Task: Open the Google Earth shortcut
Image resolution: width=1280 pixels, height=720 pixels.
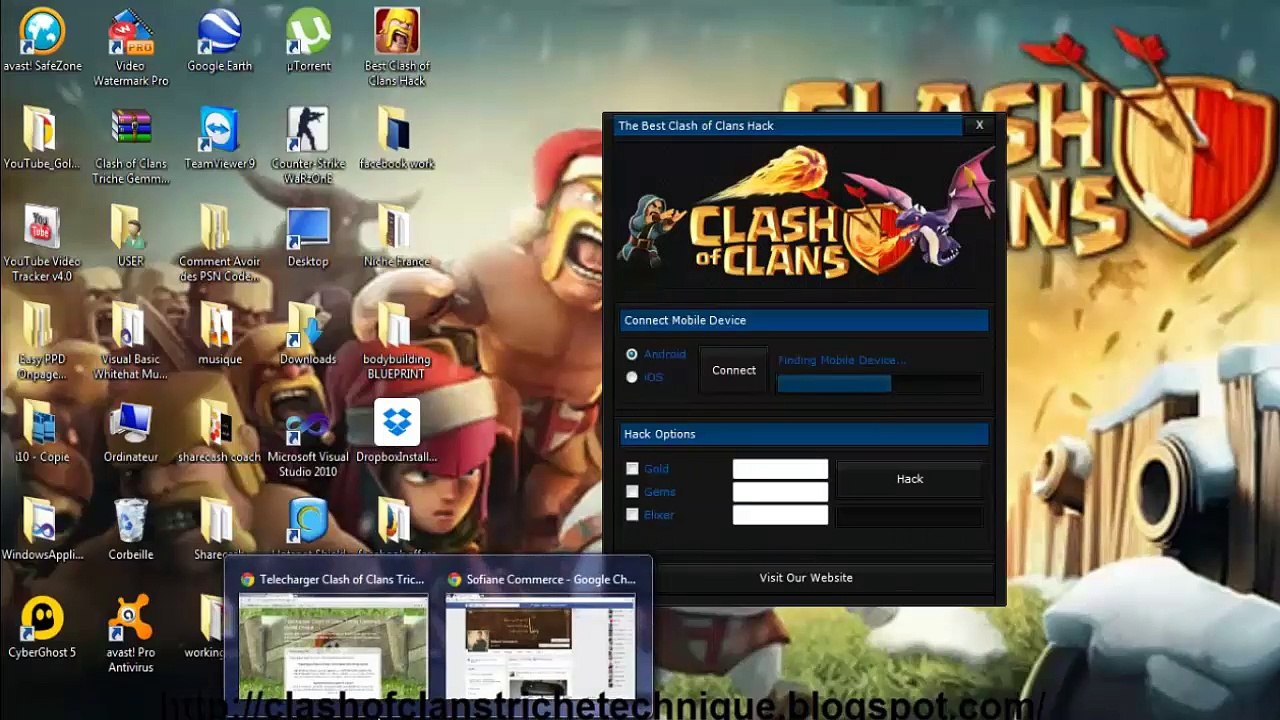Action: pyautogui.click(x=220, y=42)
